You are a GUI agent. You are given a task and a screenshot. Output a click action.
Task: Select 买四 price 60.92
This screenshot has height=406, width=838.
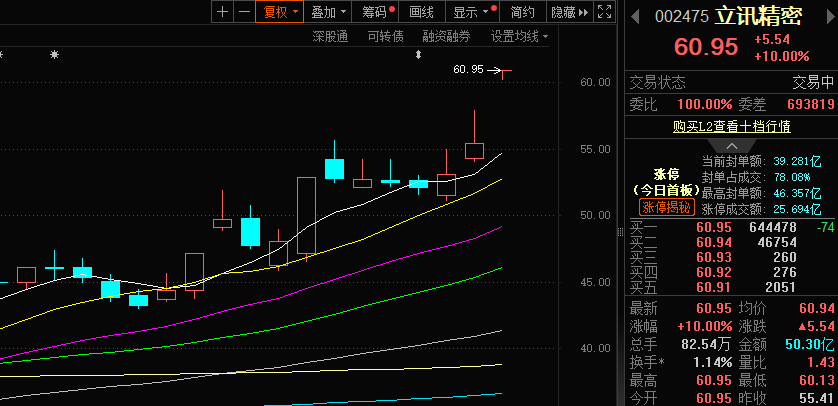coord(713,272)
